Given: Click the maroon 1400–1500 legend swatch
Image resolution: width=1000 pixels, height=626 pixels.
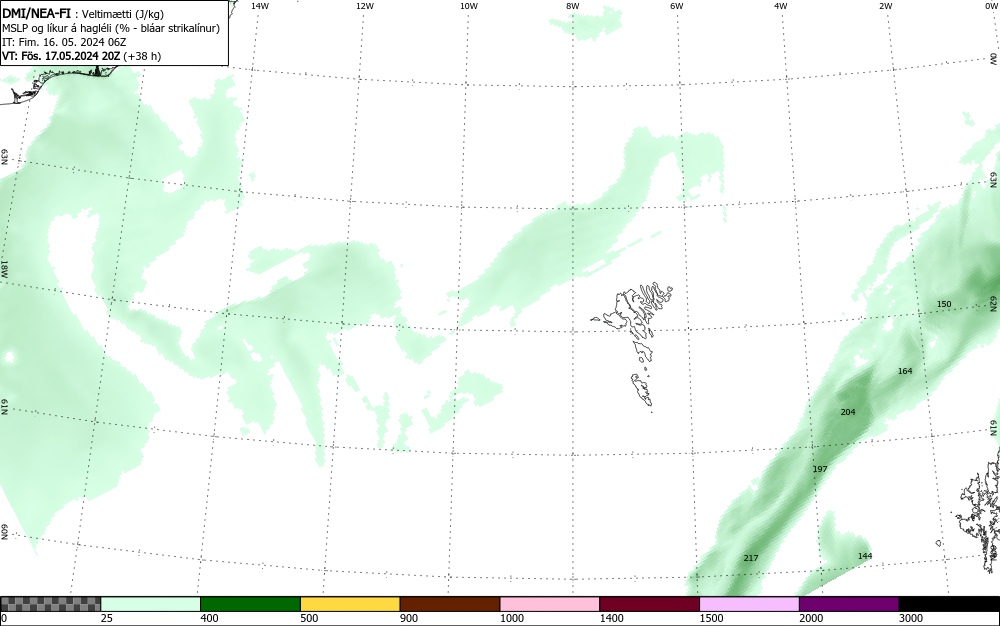Looking at the screenshot, I should 649,604.
